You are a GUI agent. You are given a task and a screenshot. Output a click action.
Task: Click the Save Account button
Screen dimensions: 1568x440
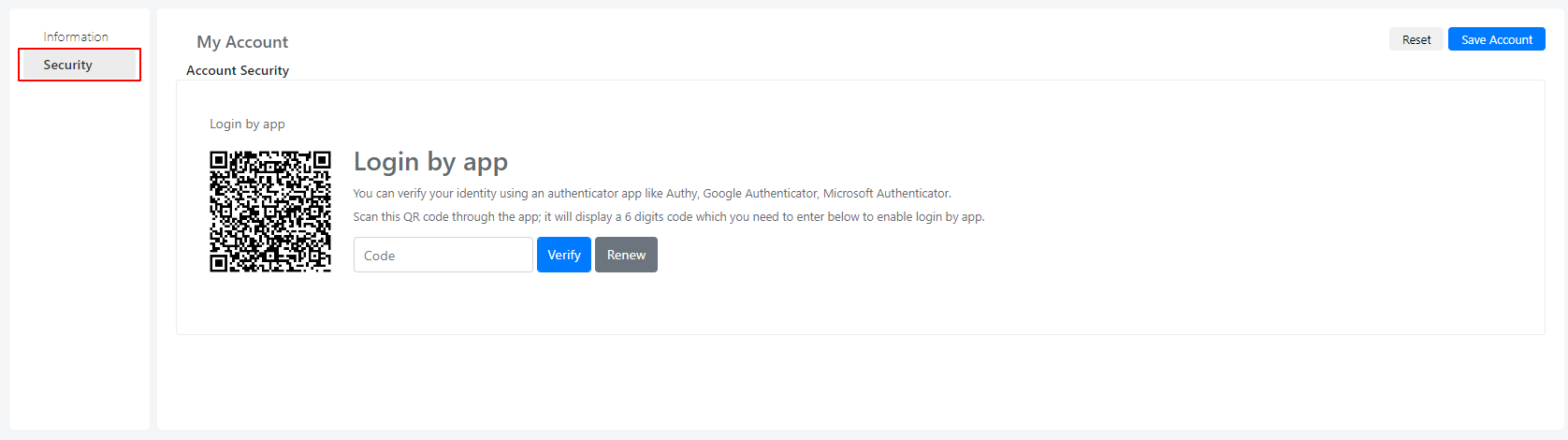point(1497,39)
